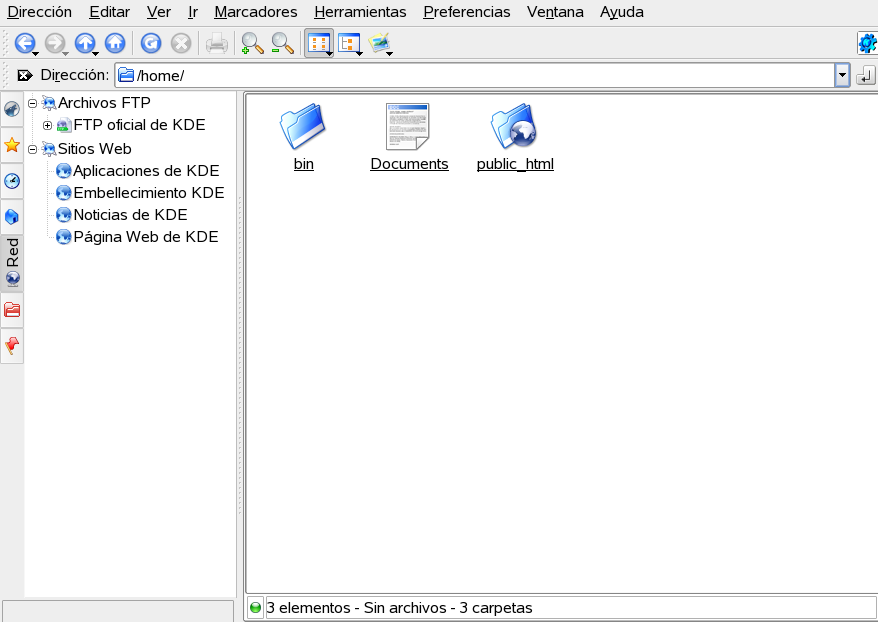This screenshot has height=622, width=878.
Task: Open the Herramientas menu
Action: (x=360, y=12)
